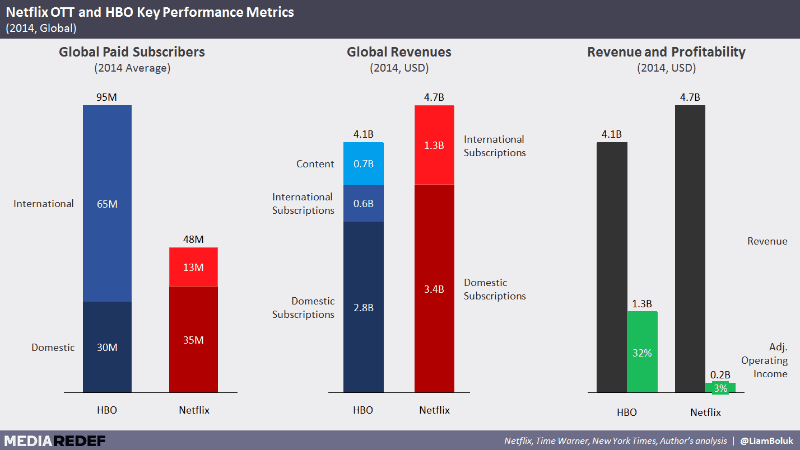Select the HBO 2.8B domestic subscriptions segment
Image resolution: width=800 pixels, height=450 pixels.
tap(363, 307)
